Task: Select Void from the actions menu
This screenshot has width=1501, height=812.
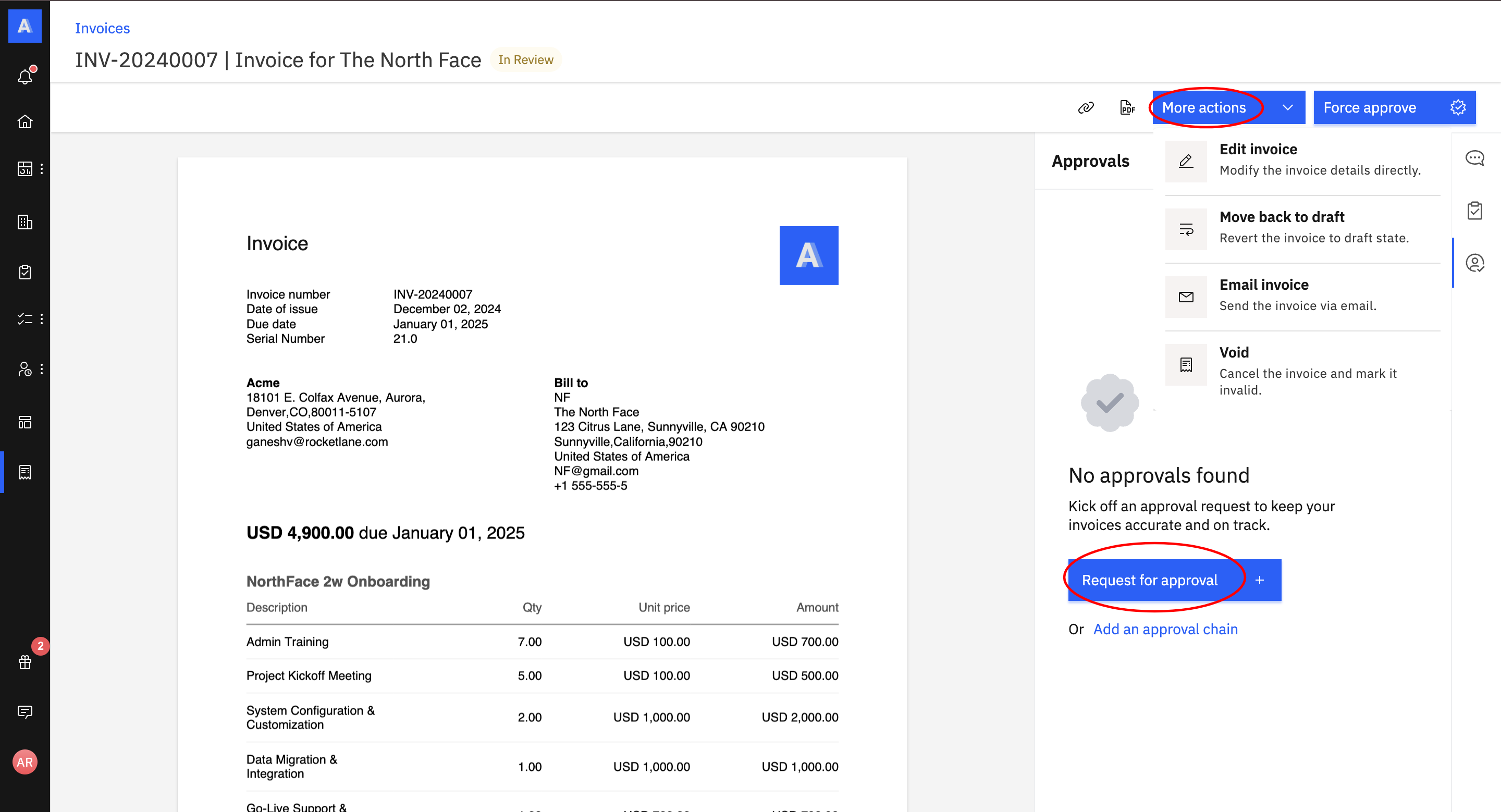Action: tap(1302, 370)
